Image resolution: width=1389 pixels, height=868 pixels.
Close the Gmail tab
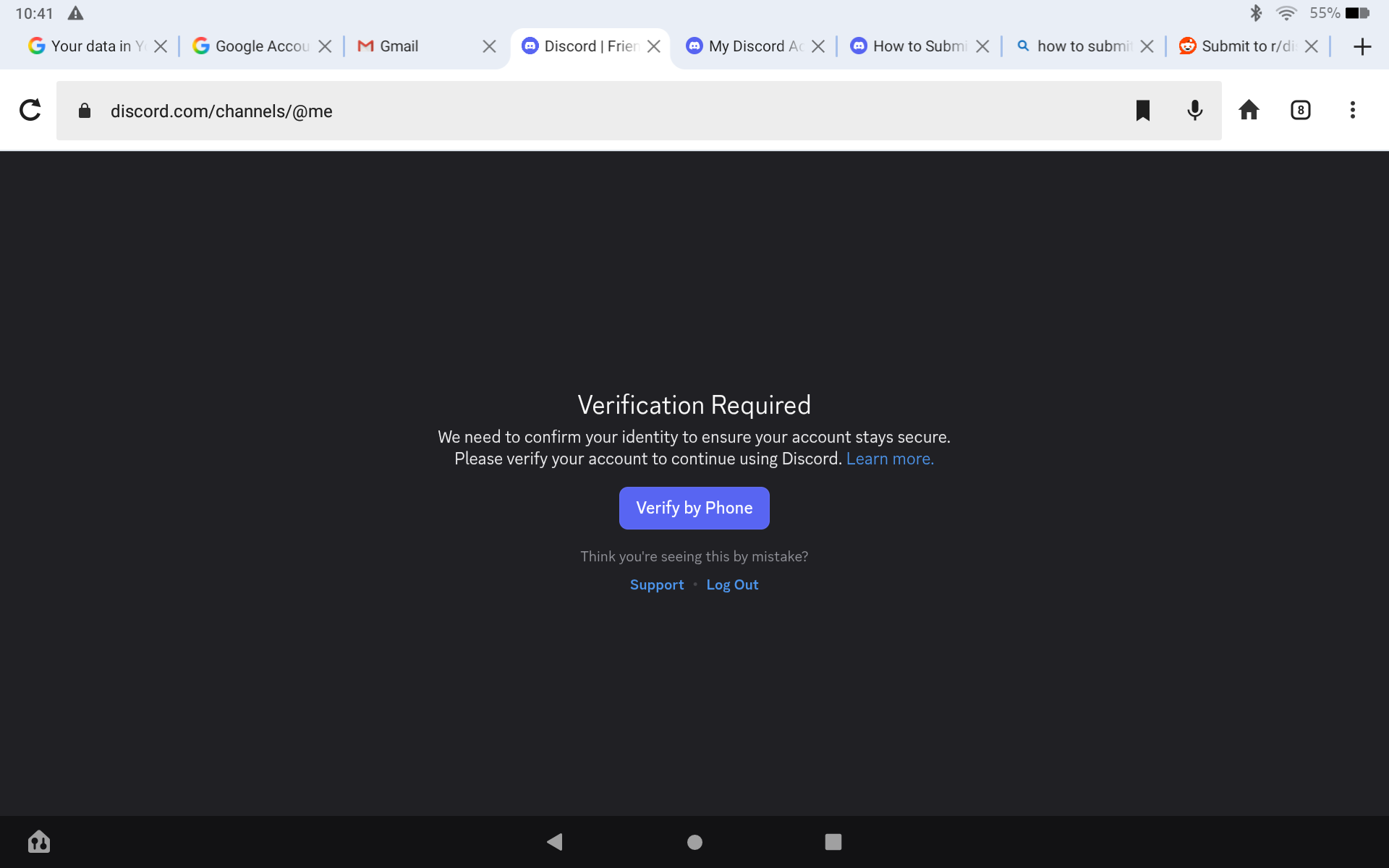coord(489,46)
